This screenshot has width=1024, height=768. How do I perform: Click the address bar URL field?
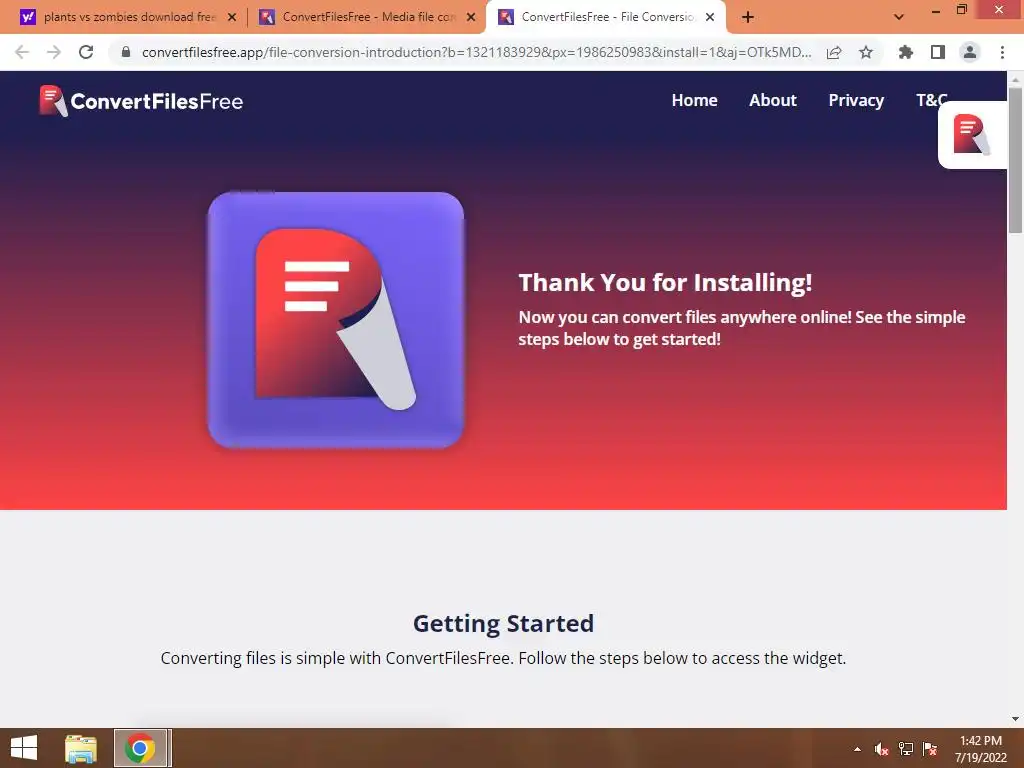click(476, 52)
